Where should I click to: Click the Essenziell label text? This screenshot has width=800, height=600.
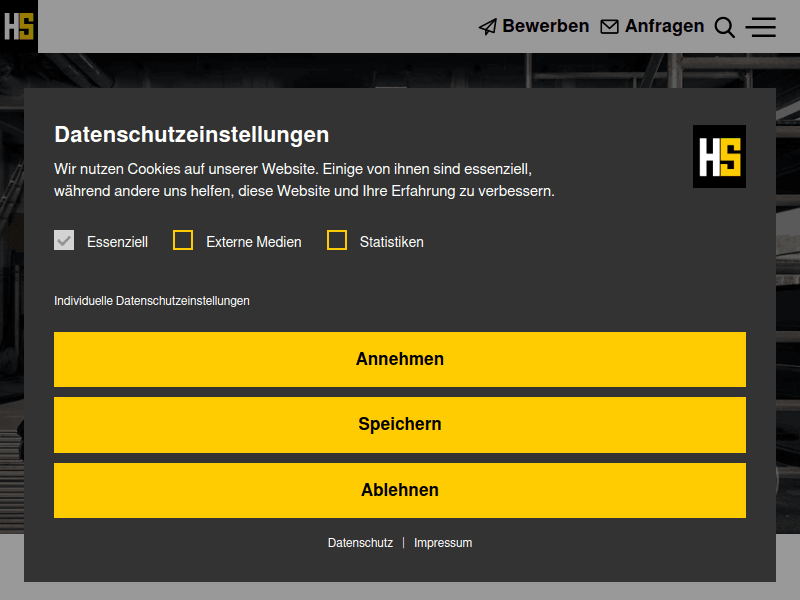(x=117, y=242)
